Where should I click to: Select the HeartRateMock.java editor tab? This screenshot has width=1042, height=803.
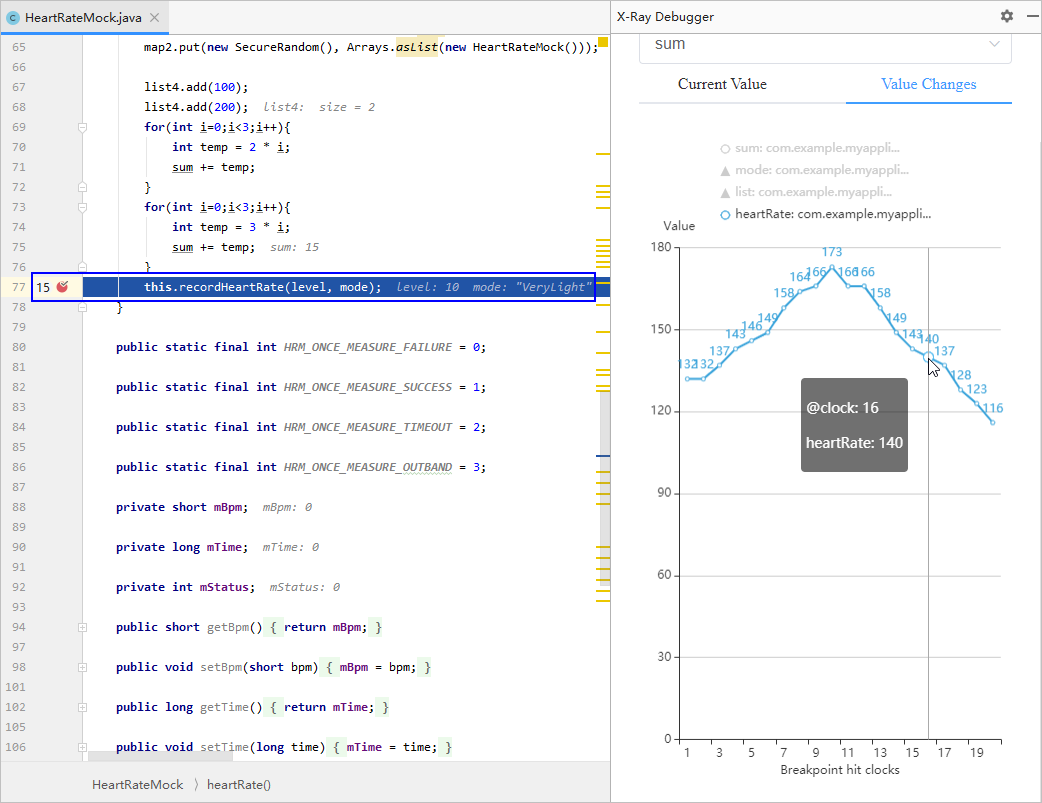pyautogui.click(x=84, y=17)
